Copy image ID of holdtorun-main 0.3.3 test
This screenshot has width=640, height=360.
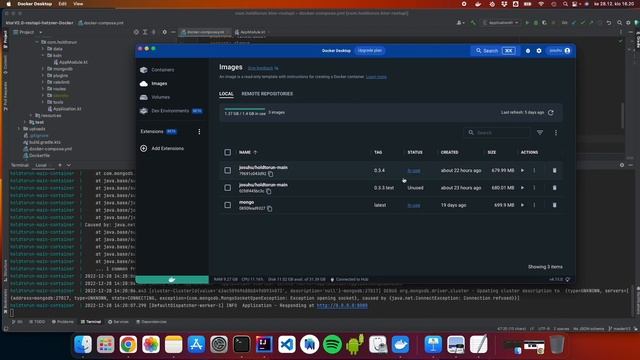click(269, 191)
